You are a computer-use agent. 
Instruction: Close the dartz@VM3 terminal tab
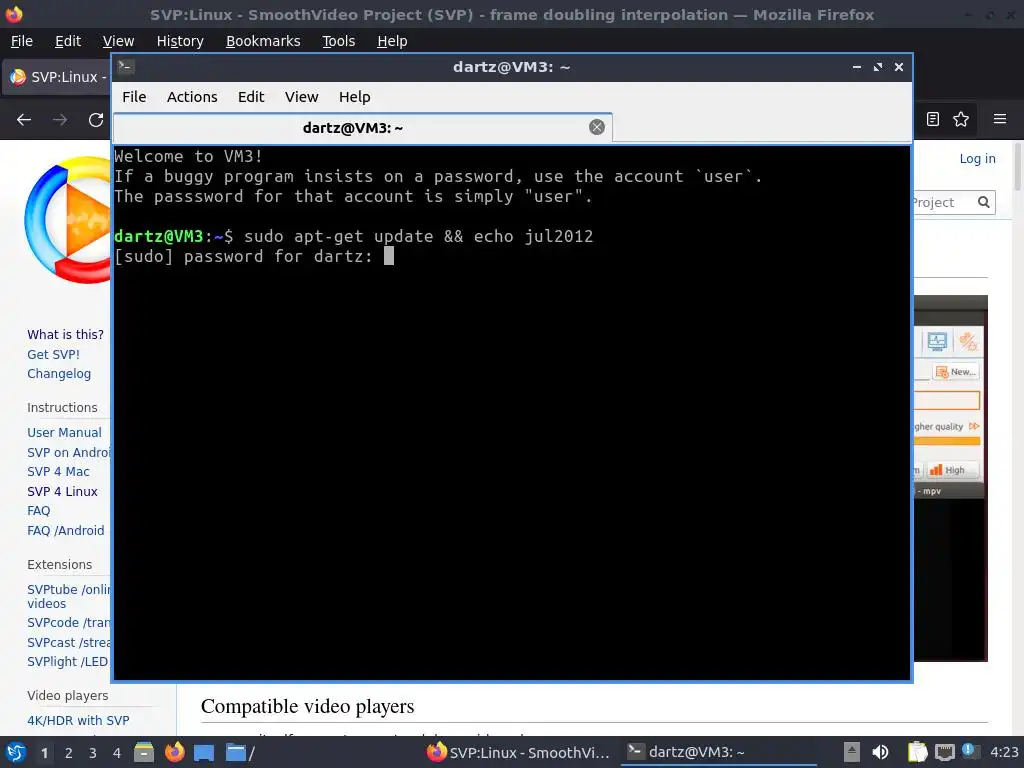pyautogui.click(x=596, y=127)
